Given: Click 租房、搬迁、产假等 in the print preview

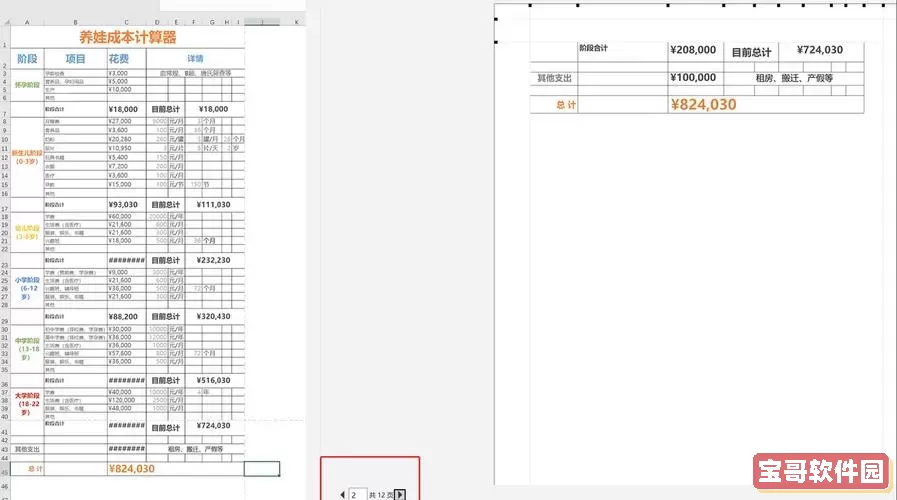Looking at the screenshot, I should click(x=793, y=78).
